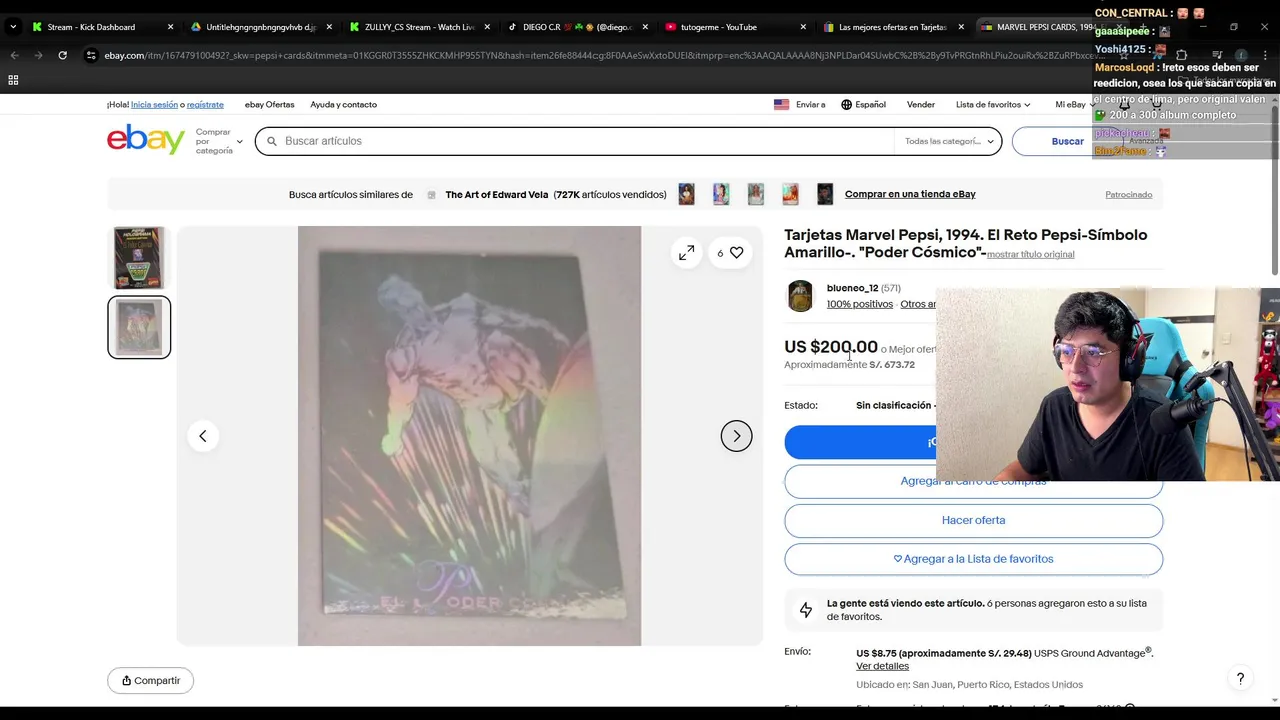View site information icon in address bar
The width and height of the screenshot is (1280, 720).
pos(91,55)
